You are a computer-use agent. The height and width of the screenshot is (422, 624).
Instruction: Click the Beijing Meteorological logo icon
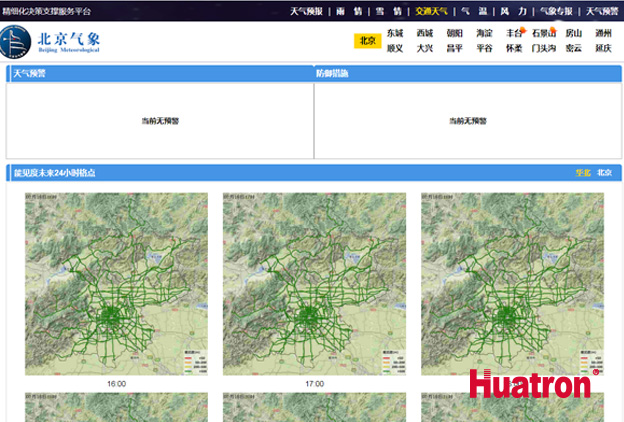click(19, 43)
